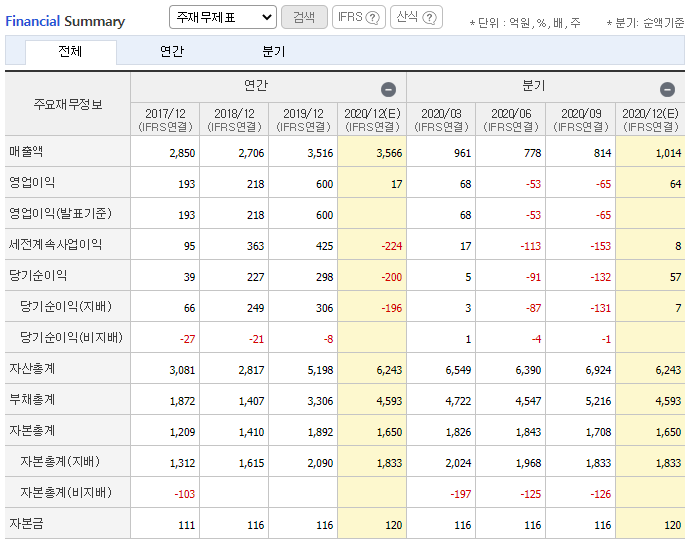Collapse the 연간 columns with minus icon

tap(388, 90)
